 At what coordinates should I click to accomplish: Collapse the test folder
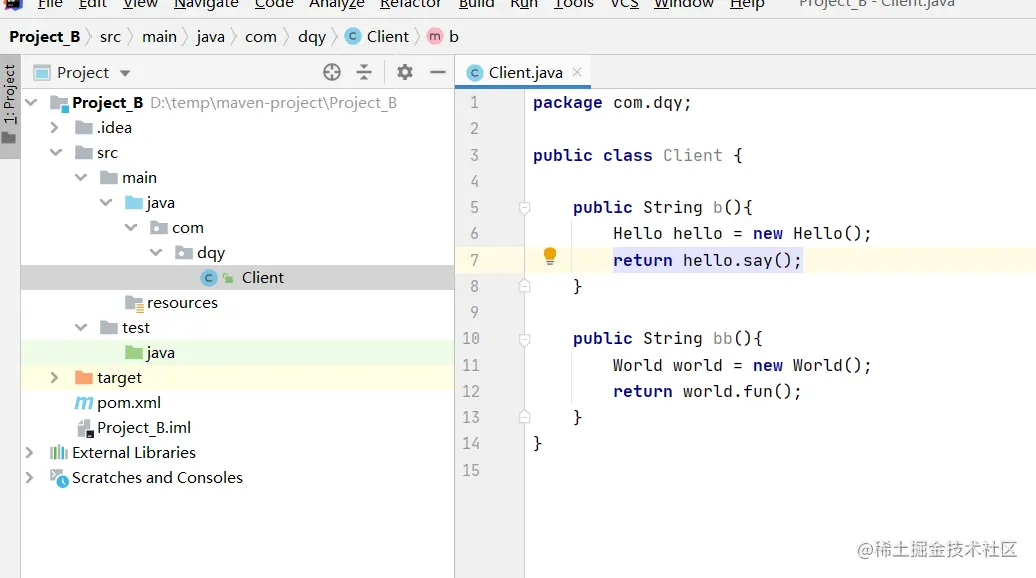point(81,327)
